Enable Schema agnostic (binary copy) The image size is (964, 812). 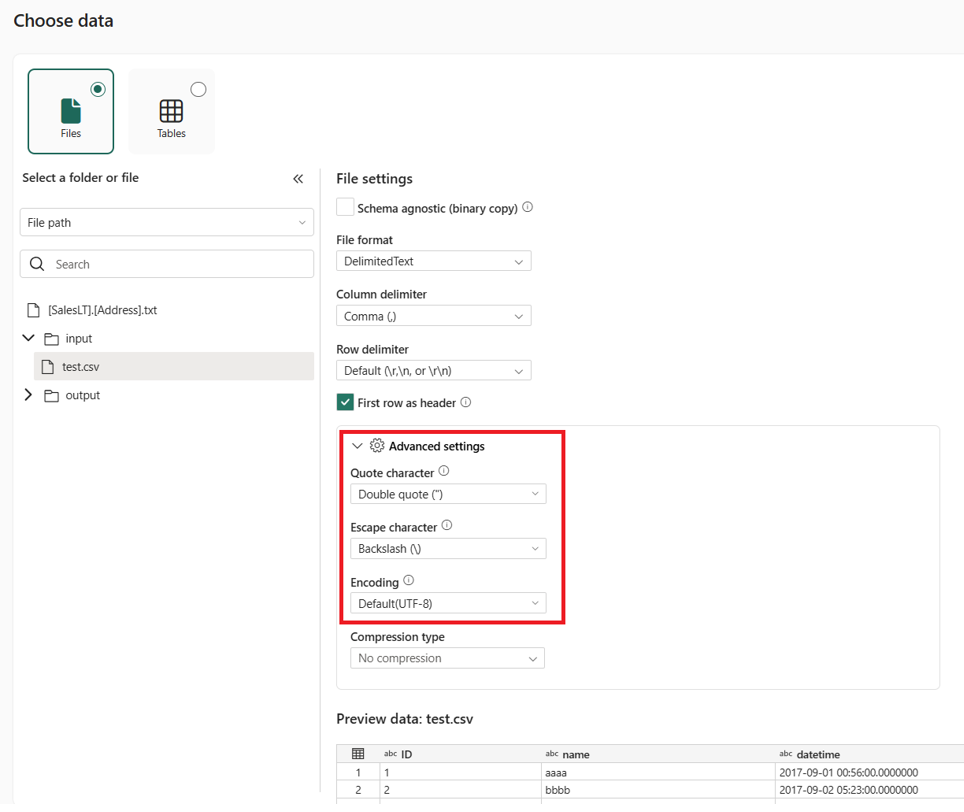pos(344,207)
